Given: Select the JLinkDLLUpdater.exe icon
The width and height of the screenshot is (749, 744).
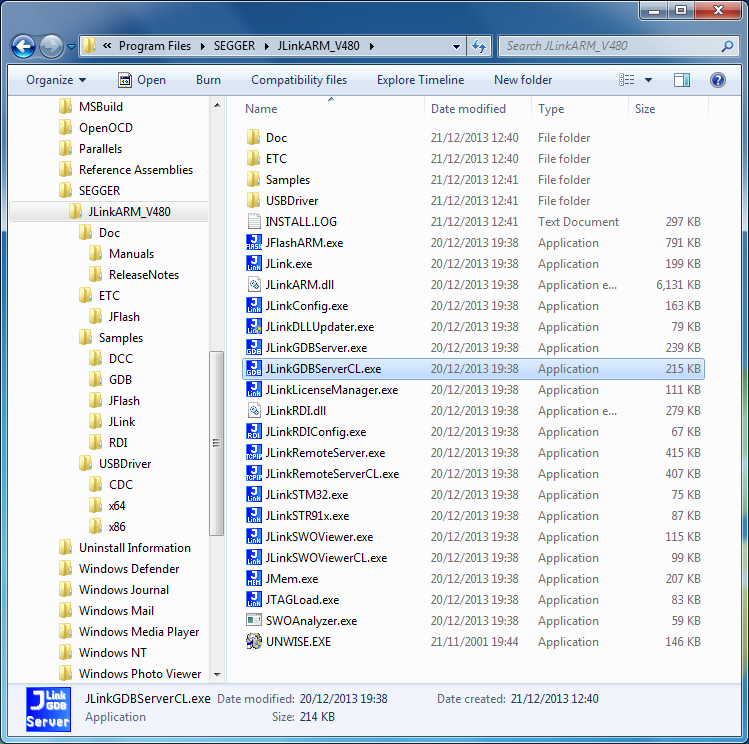Looking at the screenshot, I should 254,327.
